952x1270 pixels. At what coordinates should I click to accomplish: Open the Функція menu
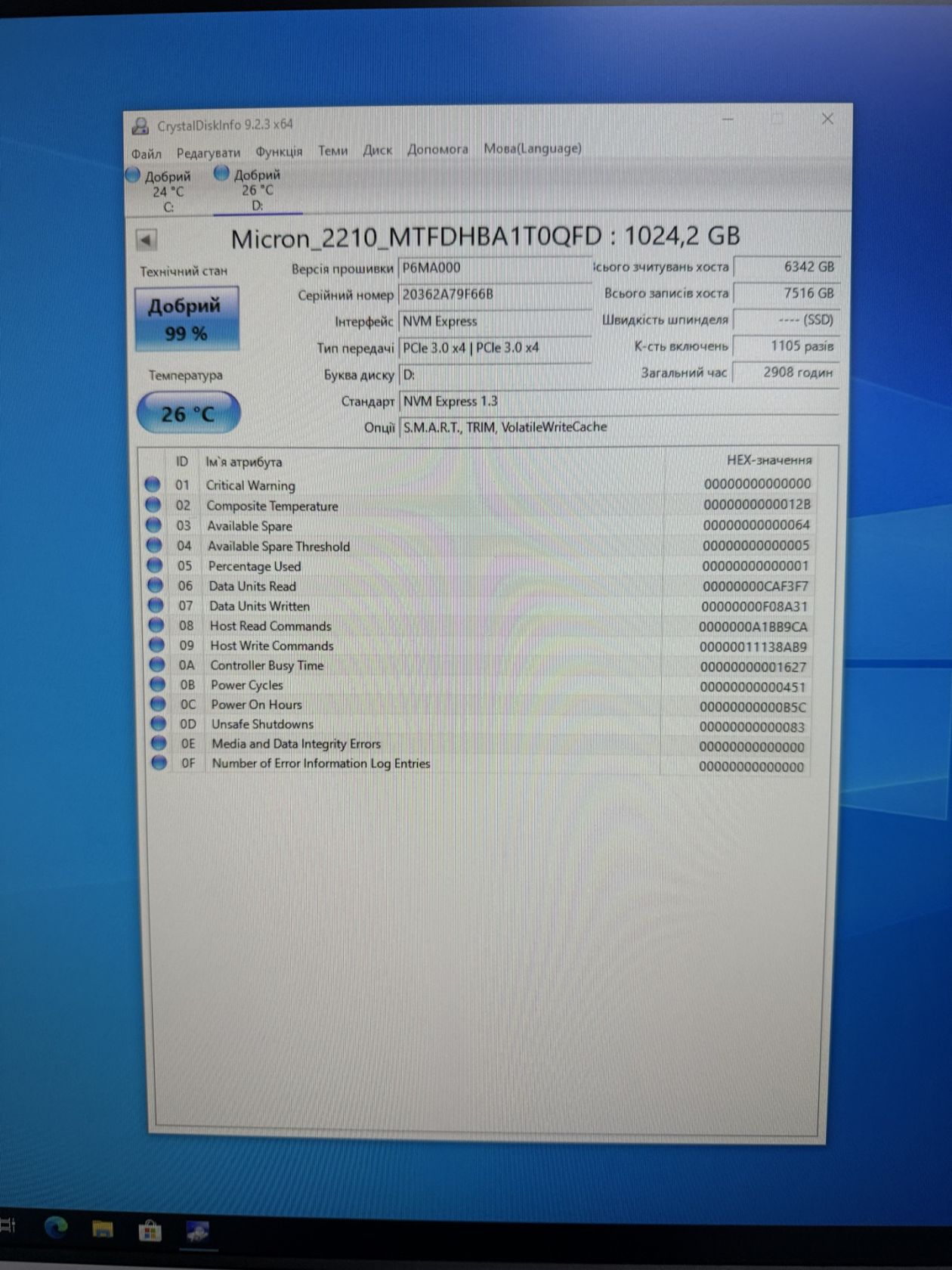pyautogui.click(x=279, y=151)
